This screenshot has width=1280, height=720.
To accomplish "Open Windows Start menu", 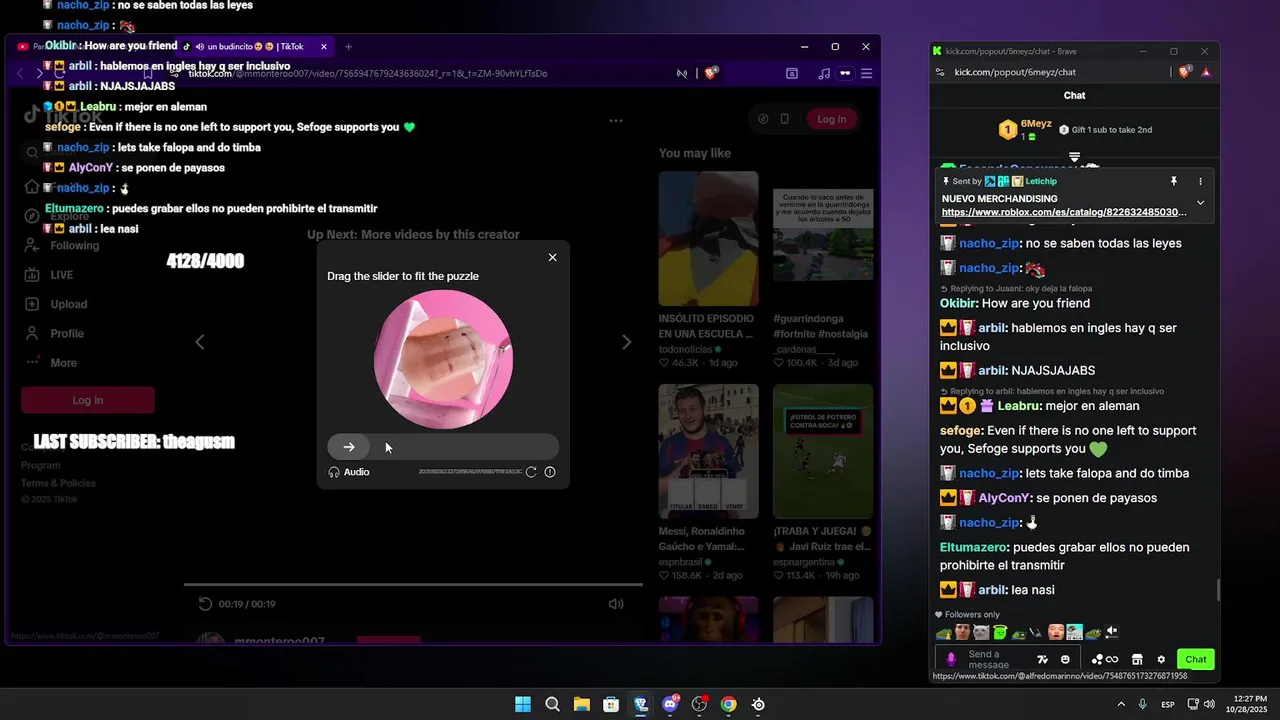I will point(523,704).
